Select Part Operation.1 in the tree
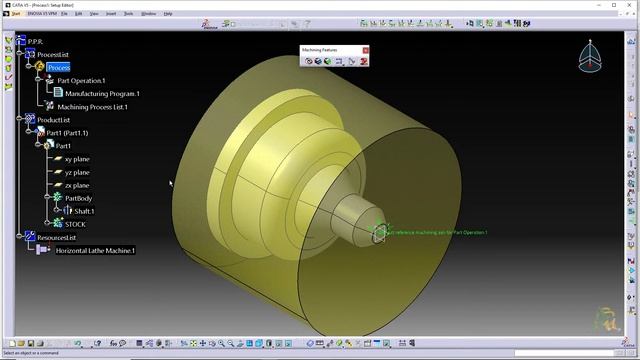 [x=81, y=81]
